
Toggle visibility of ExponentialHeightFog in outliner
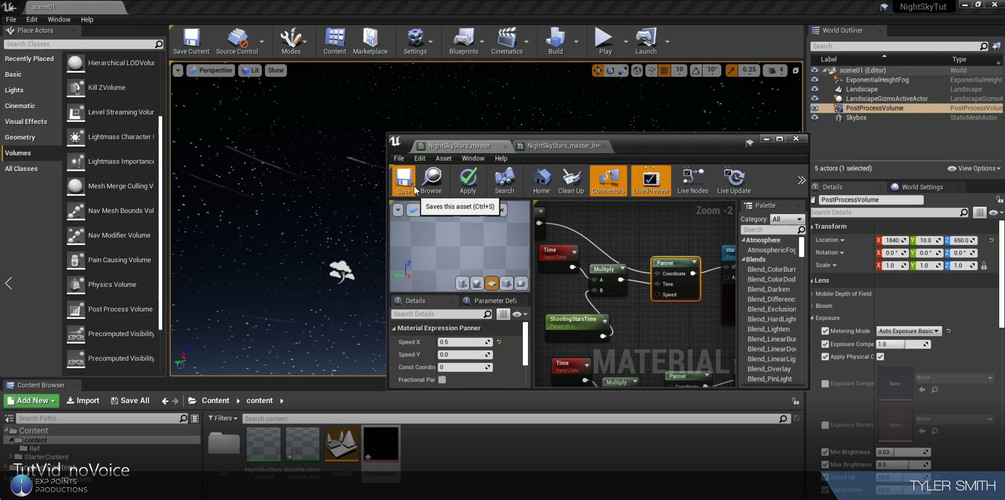click(815, 79)
